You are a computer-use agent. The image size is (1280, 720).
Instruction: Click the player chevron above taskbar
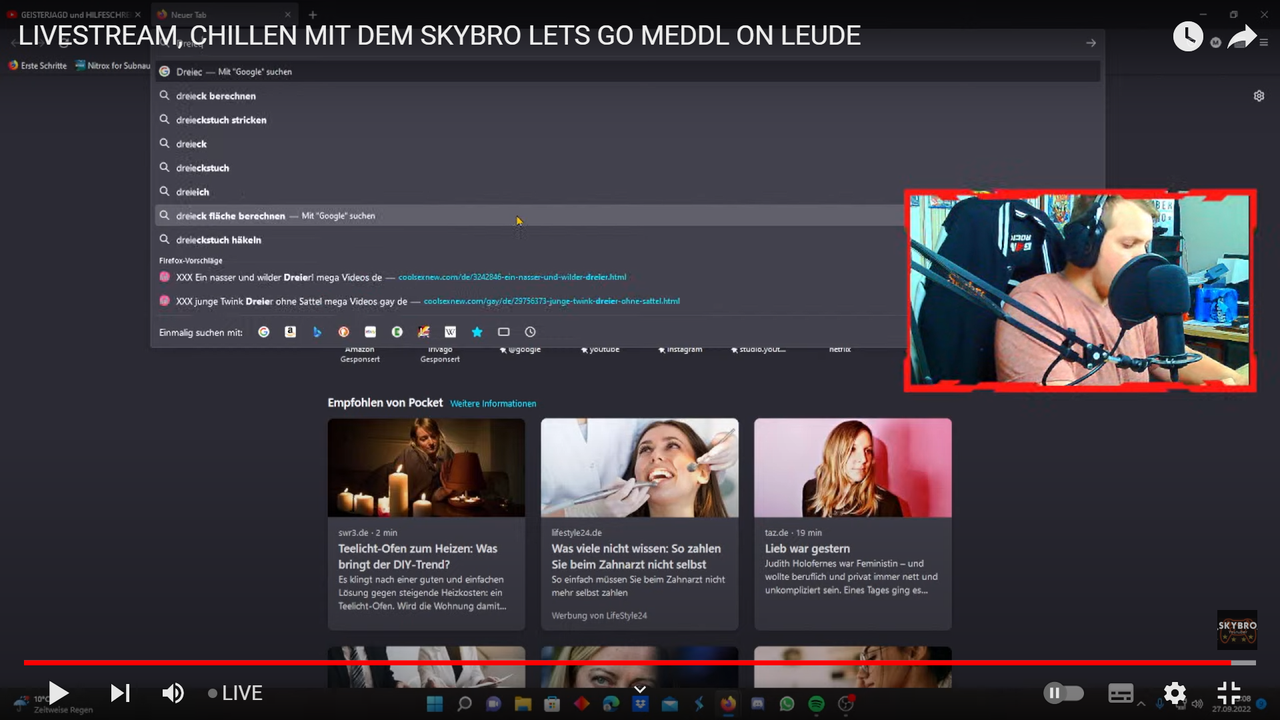point(640,689)
